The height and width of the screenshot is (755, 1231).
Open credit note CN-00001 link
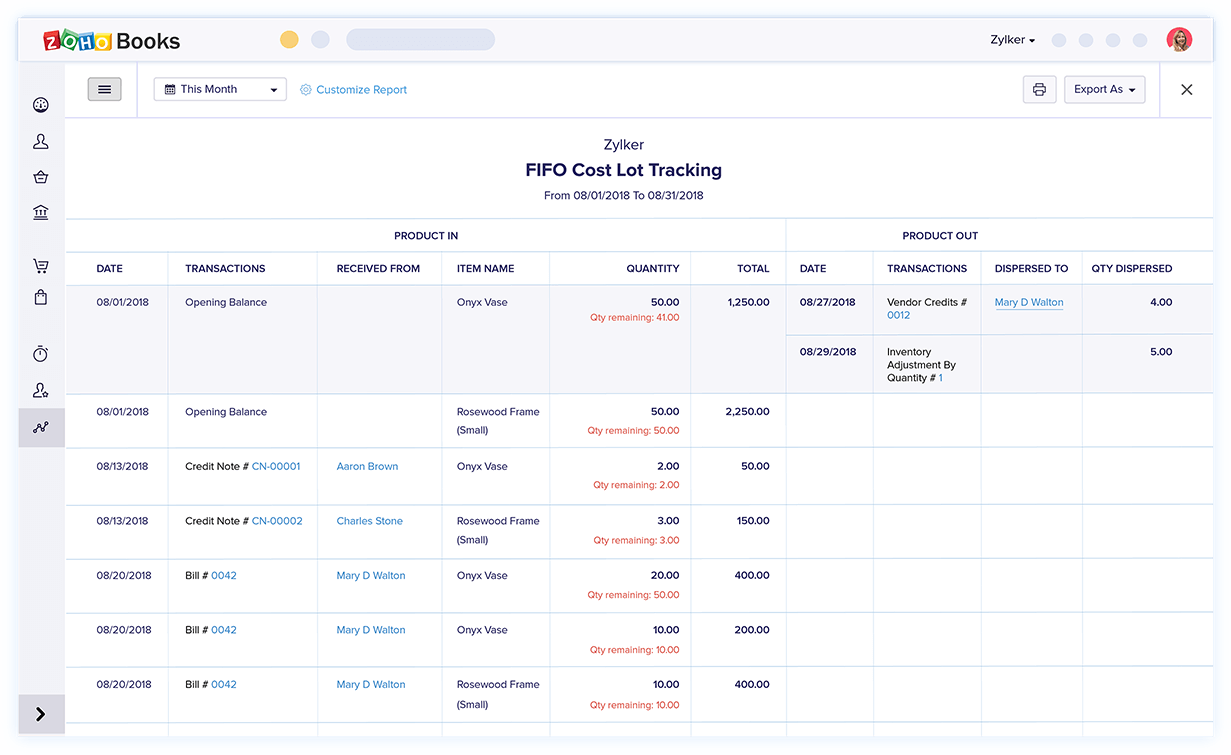click(276, 466)
